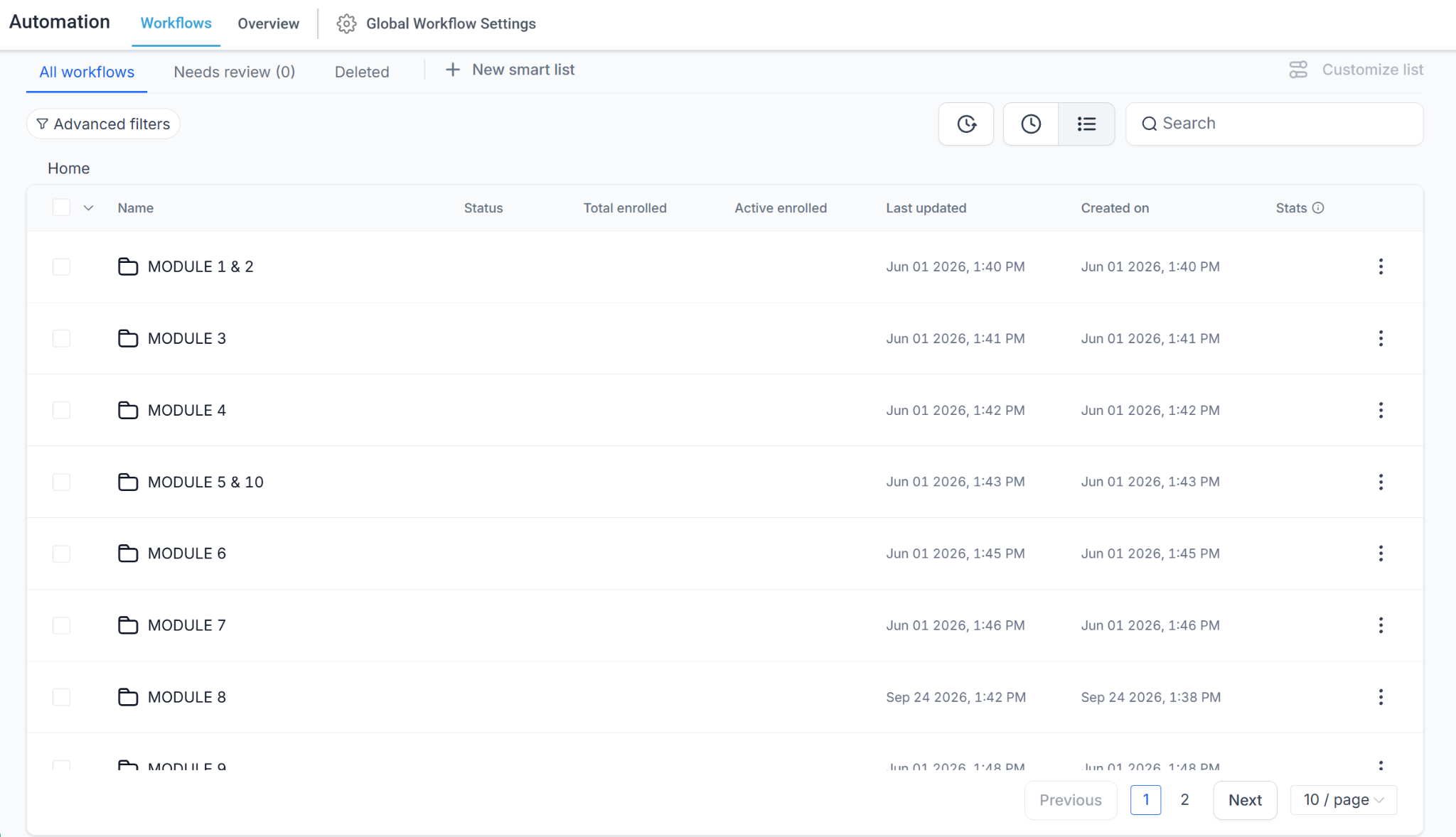Check the MODULE 4 row checkbox

62,410
